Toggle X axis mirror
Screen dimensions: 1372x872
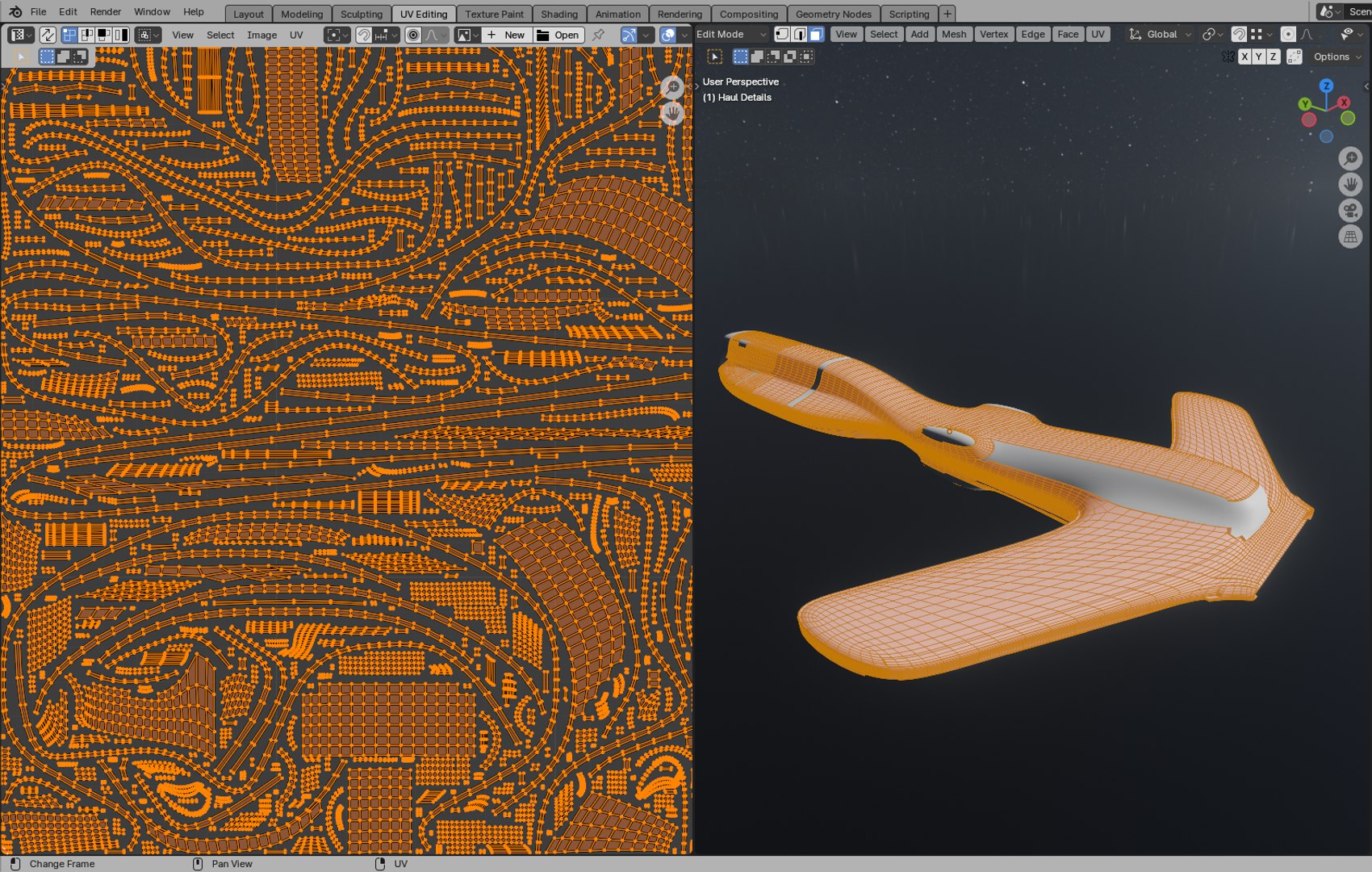(1244, 57)
